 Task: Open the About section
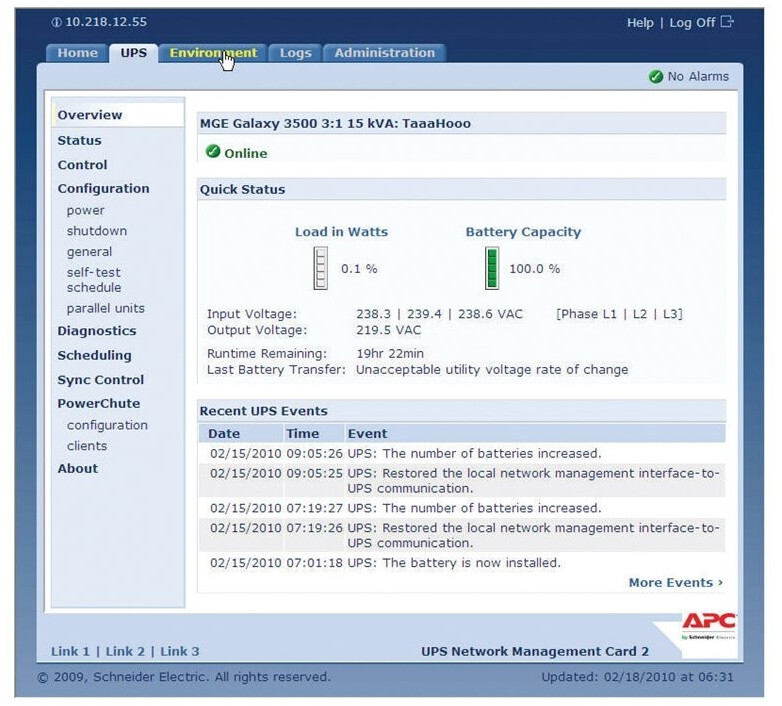77,469
